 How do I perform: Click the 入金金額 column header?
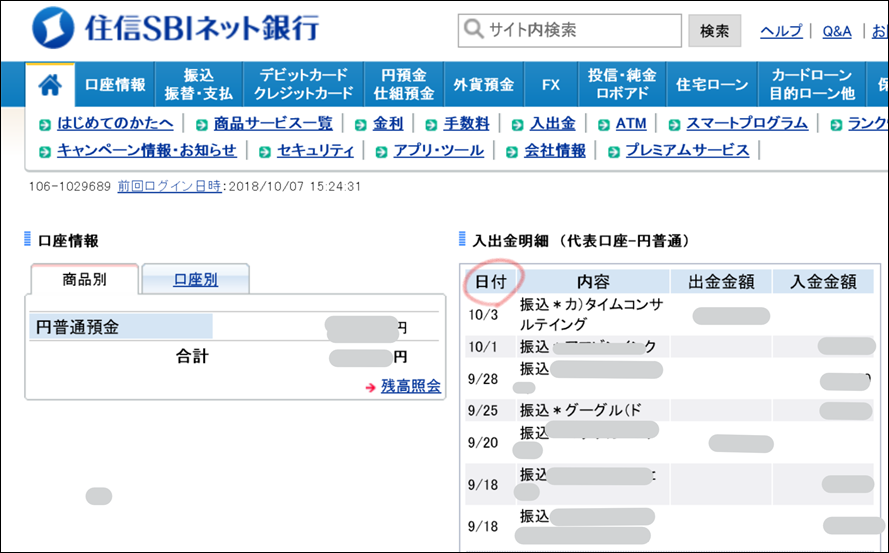[823, 282]
